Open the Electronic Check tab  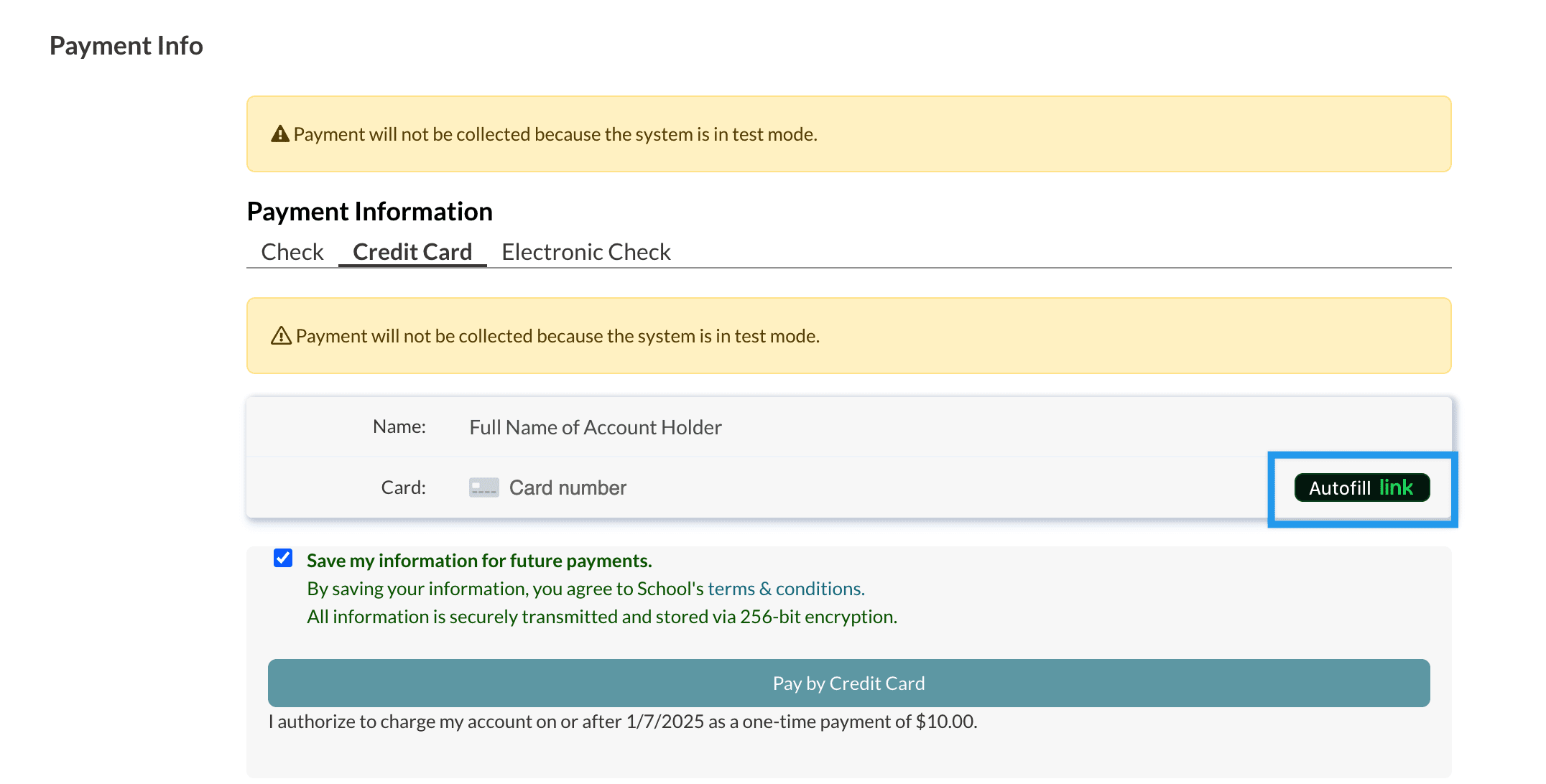tap(586, 251)
